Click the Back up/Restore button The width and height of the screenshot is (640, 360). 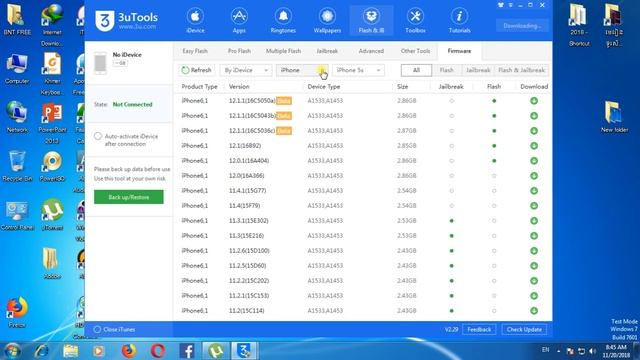[x=129, y=197]
